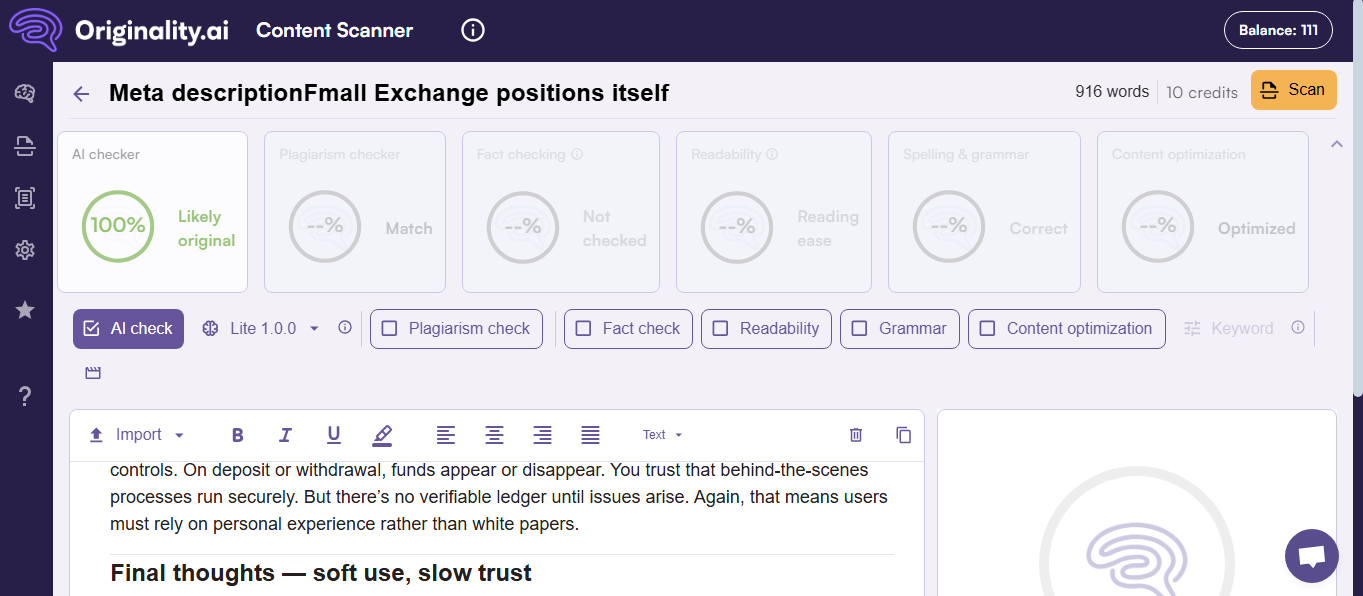This screenshot has height=596, width=1363.
Task: Open the settings gear in the sidebar
Action: pos(26,250)
